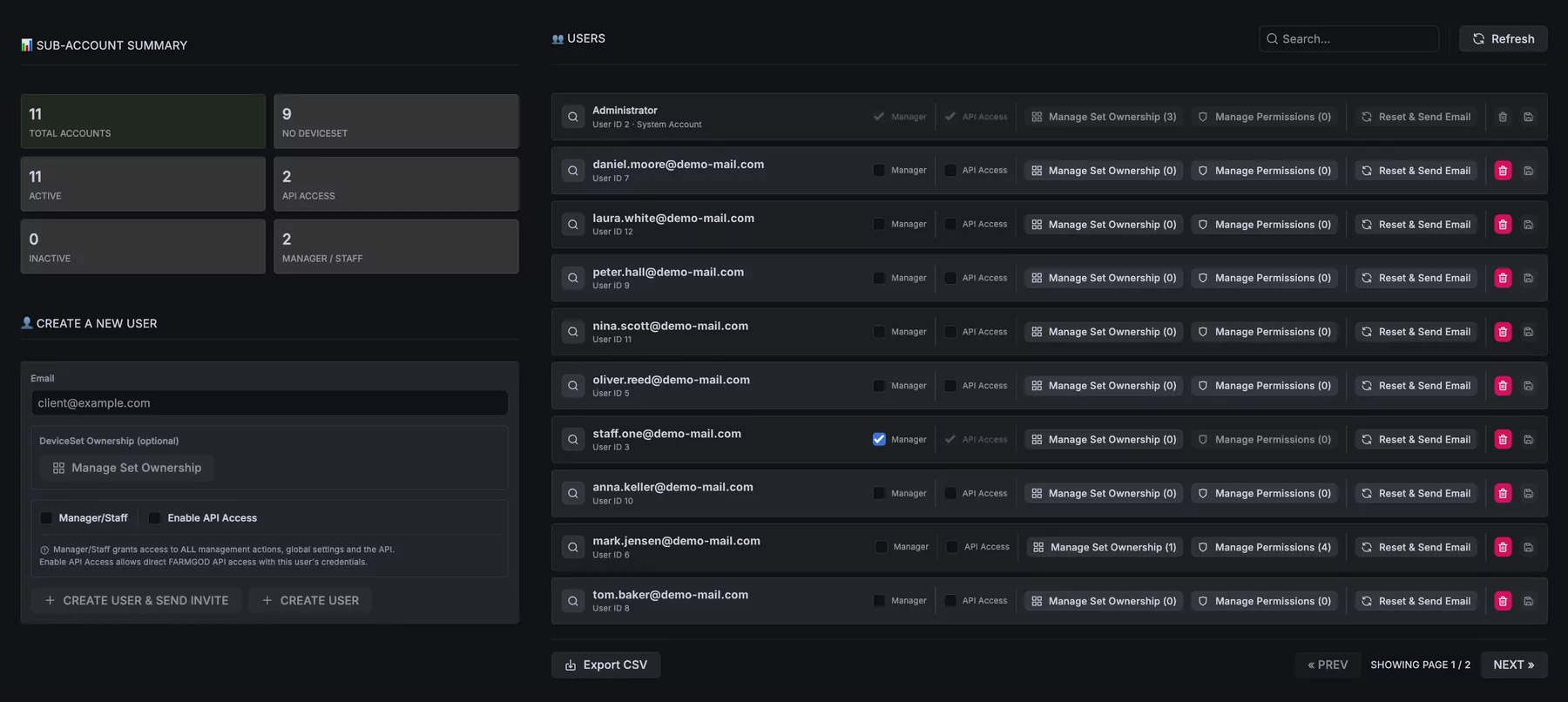The image size is (1568, 702).
Task: Open details icon for peter.hall@demo-mail.com
Action: tap(572, 278)
